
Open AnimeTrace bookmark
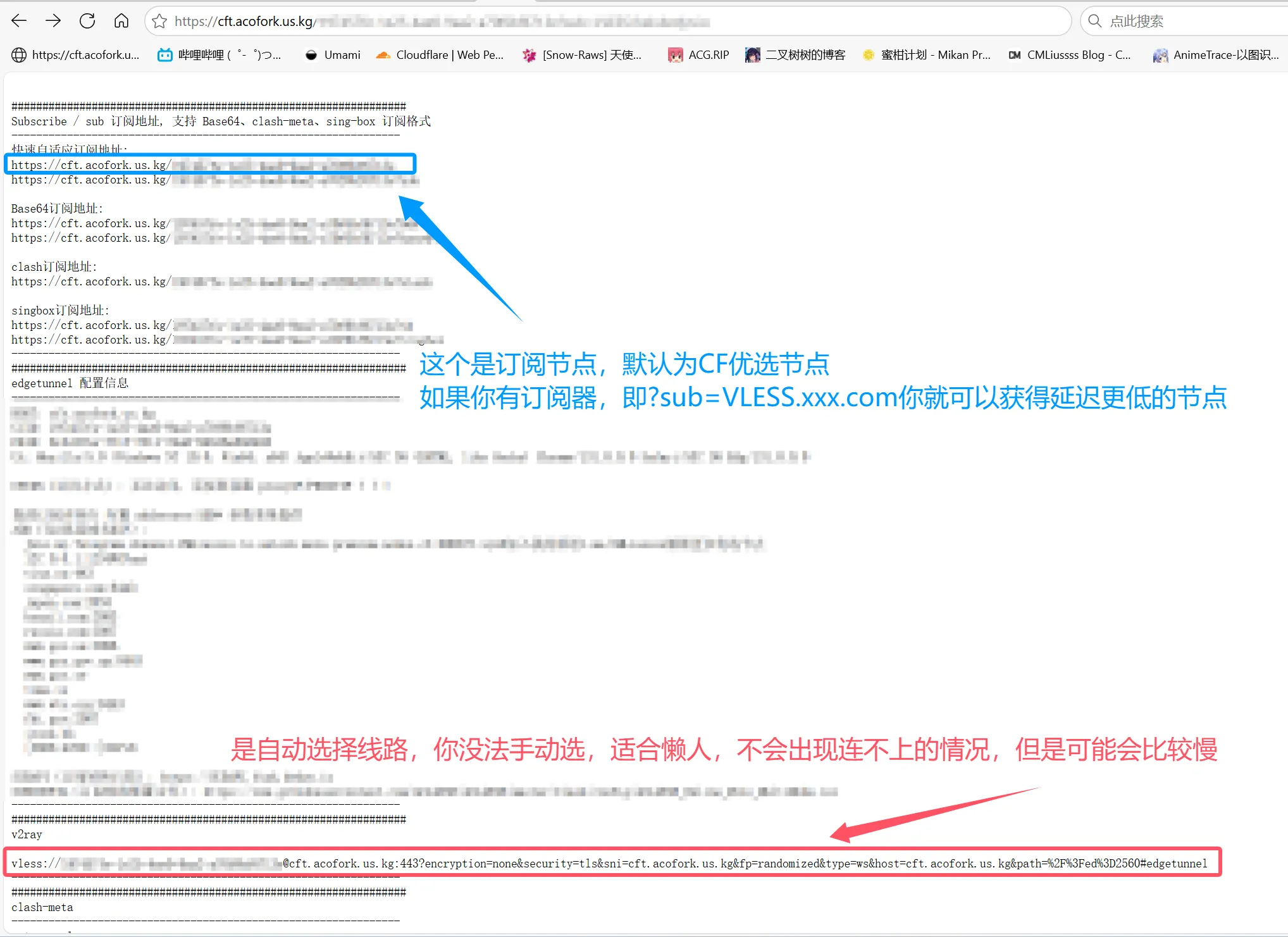(x=1216, y=55)
